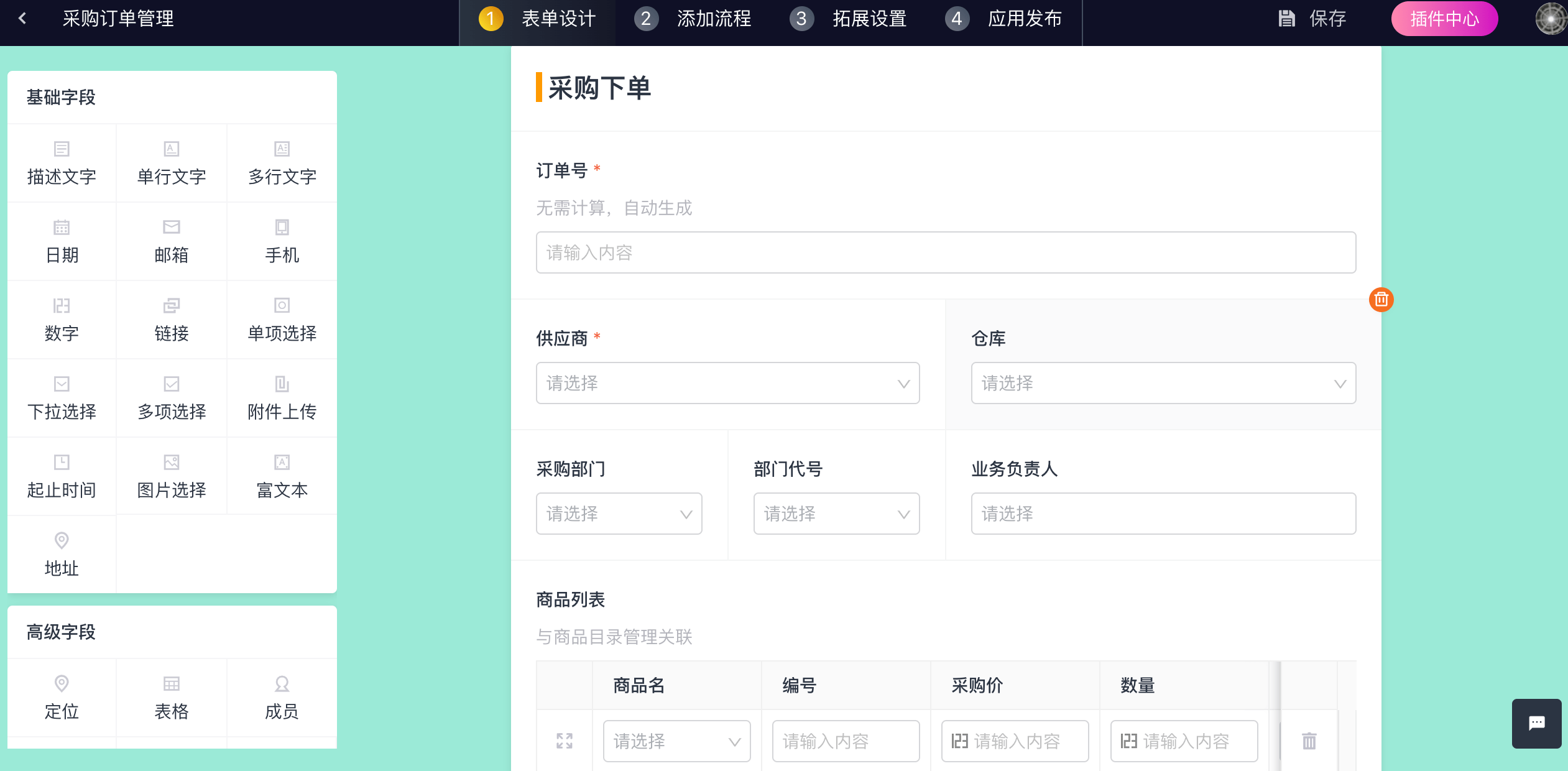Open the 插件中心 button

coord(1444,19)
